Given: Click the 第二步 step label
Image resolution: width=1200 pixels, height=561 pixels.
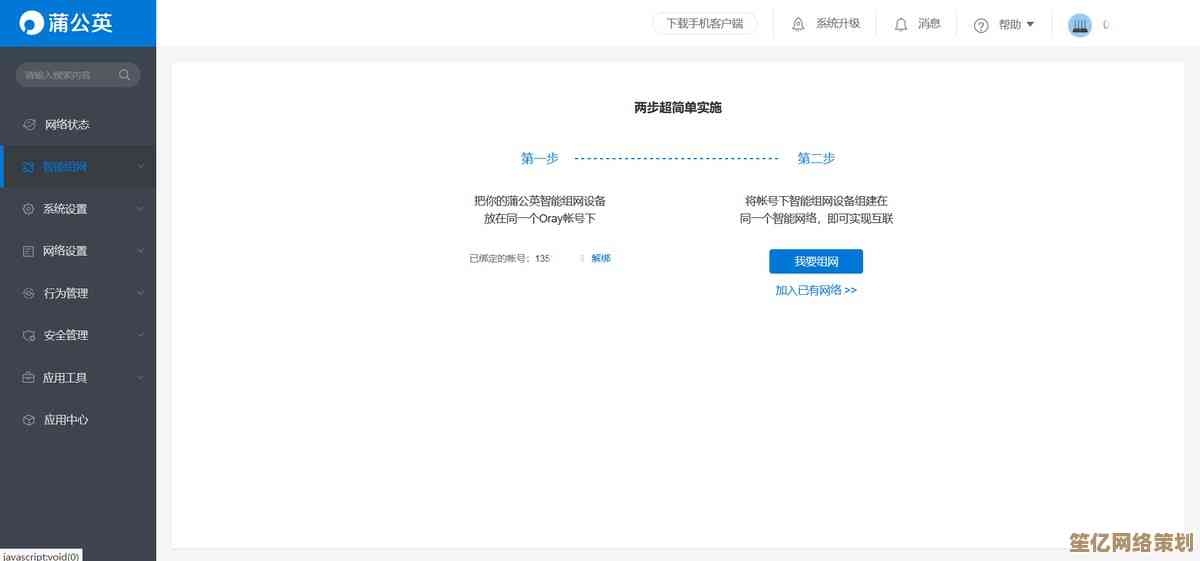Looking at the screenshot, I should (816, 158).
